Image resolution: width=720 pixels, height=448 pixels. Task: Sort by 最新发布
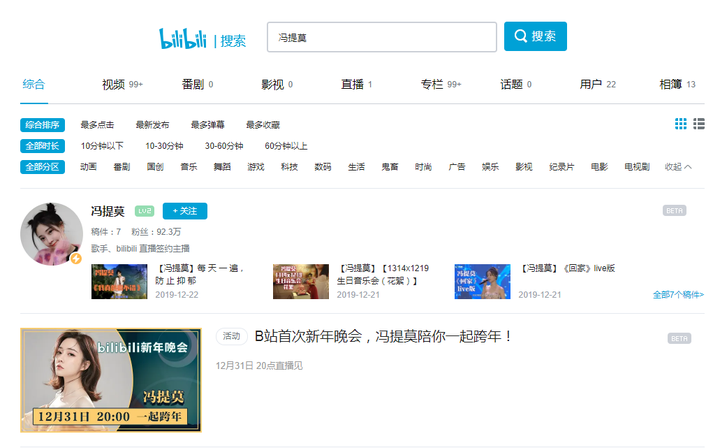(152, 125)
